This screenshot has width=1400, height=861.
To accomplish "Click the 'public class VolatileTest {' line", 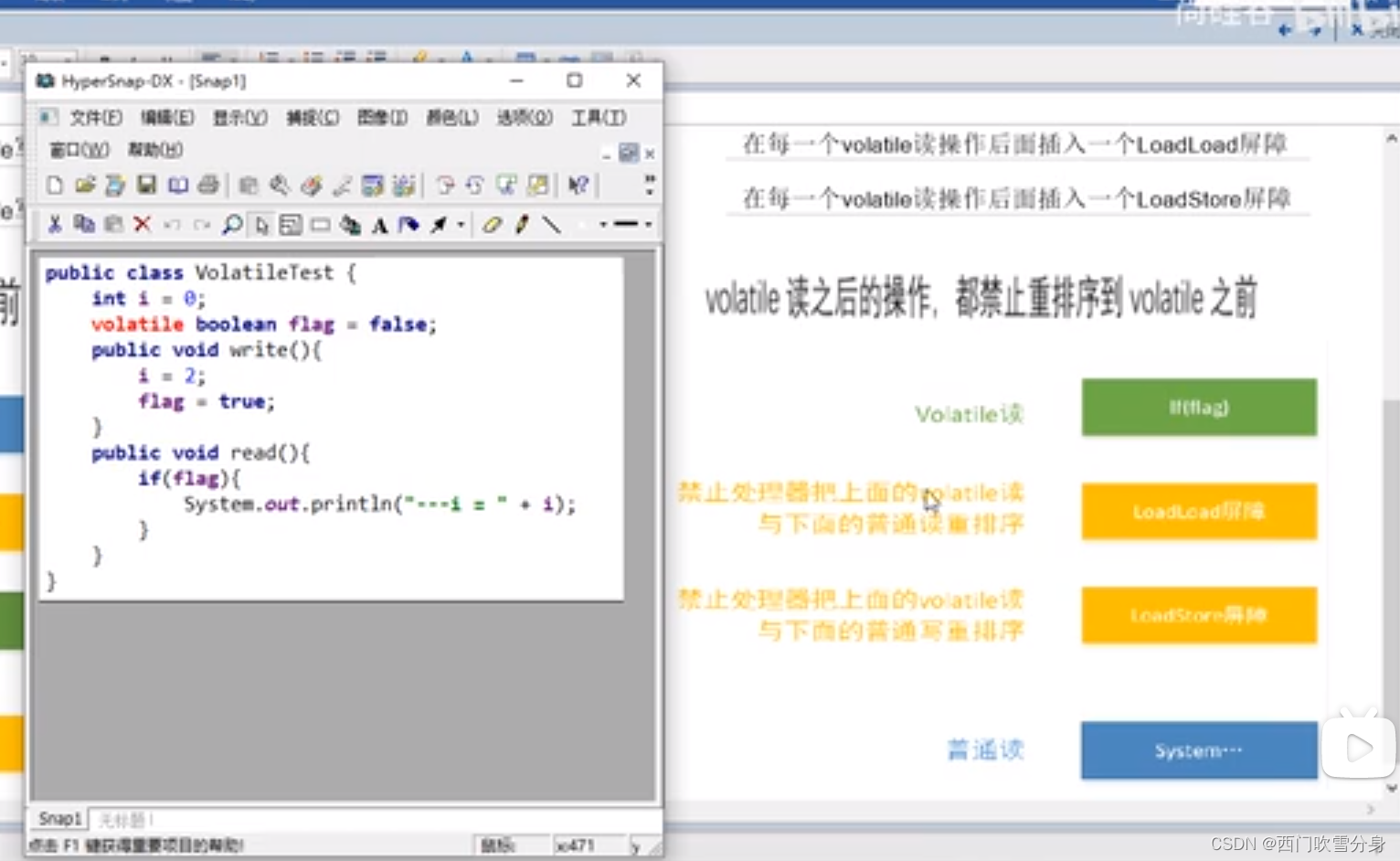I will pyautogui.click(x=200, y=272).
